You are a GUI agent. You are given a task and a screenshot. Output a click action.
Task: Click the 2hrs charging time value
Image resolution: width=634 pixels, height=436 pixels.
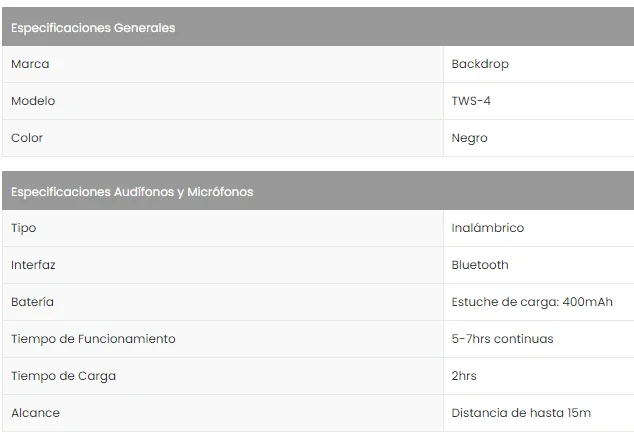464,376
